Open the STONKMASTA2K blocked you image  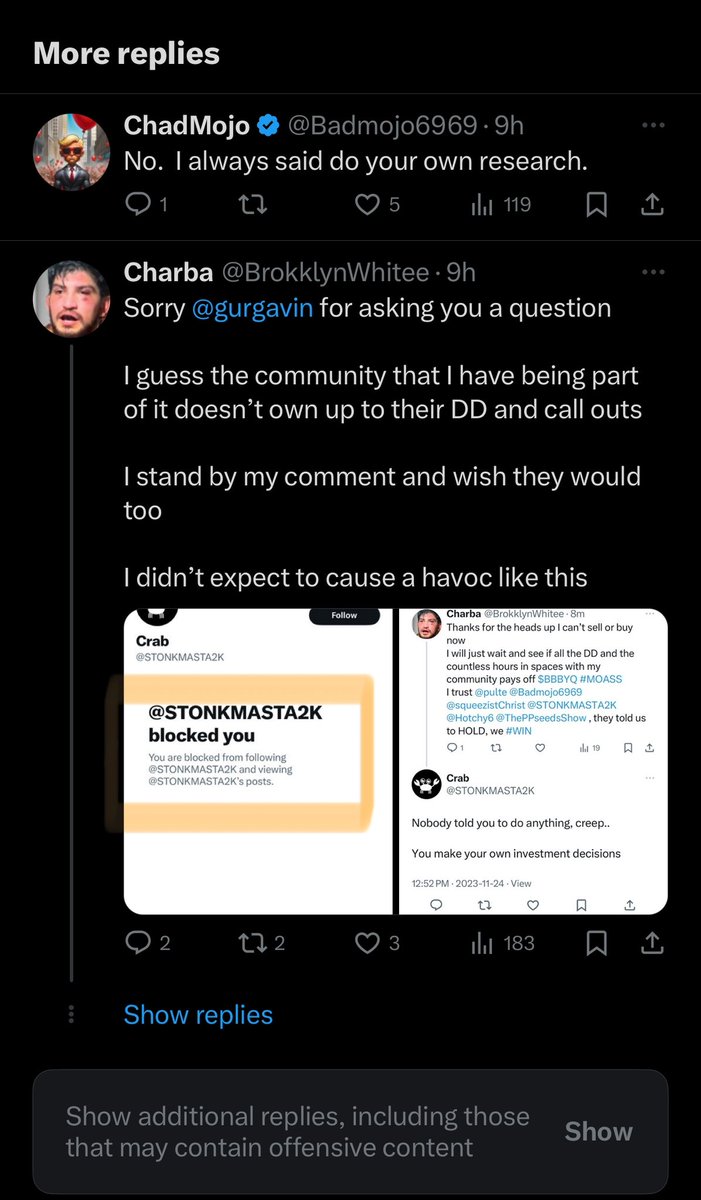[x=257, y=761]
